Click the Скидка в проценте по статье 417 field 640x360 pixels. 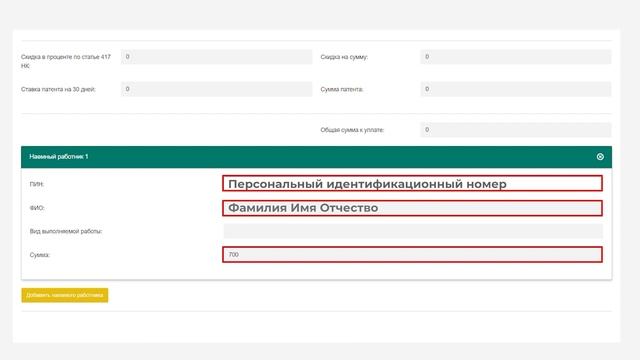coord(216,57)
